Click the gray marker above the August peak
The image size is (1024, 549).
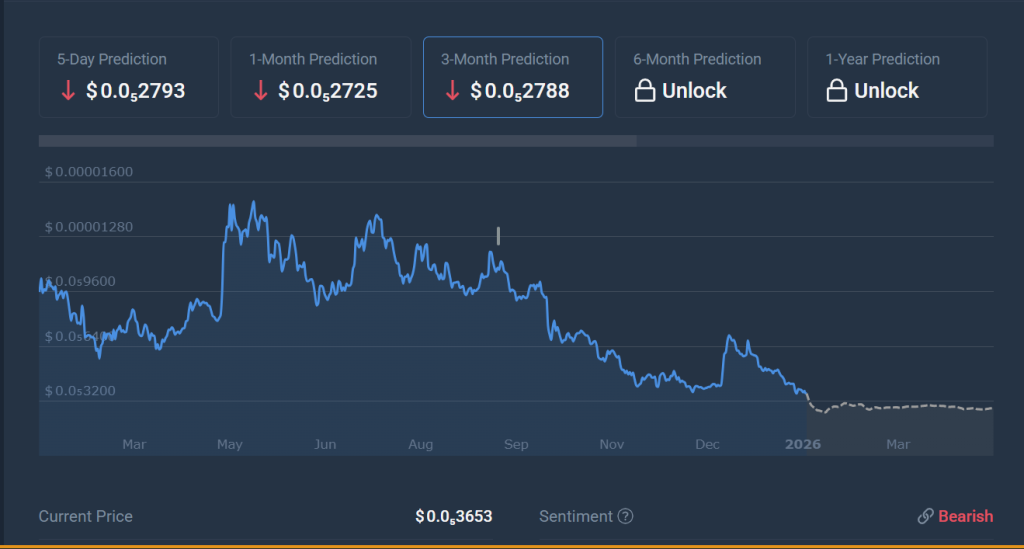coord(498,236)
